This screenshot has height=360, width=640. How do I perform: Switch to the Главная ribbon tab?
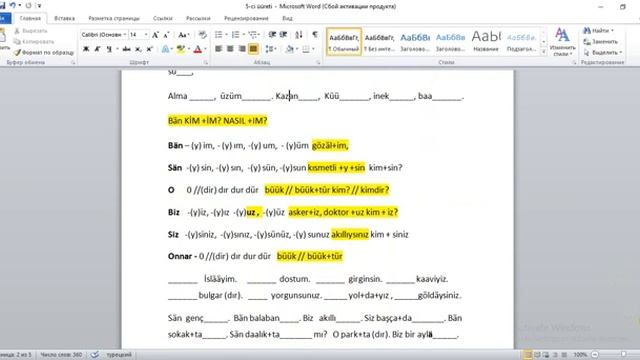(30, 18)
